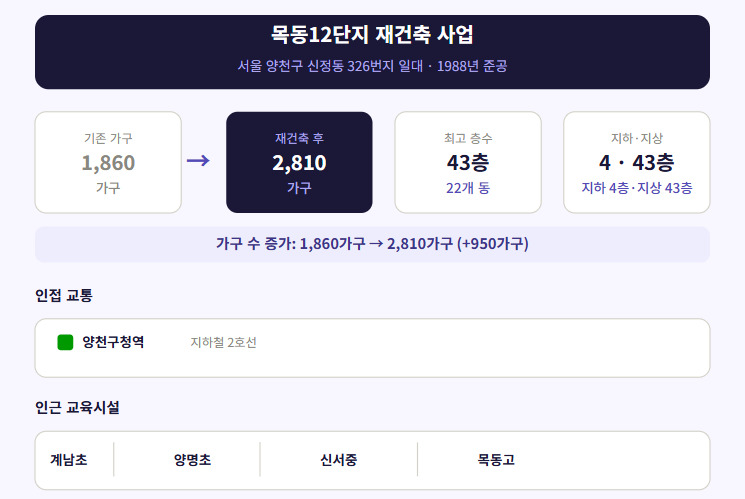
Task: Open the 최고 층수 43층 card
Action: tap(468, 162)
